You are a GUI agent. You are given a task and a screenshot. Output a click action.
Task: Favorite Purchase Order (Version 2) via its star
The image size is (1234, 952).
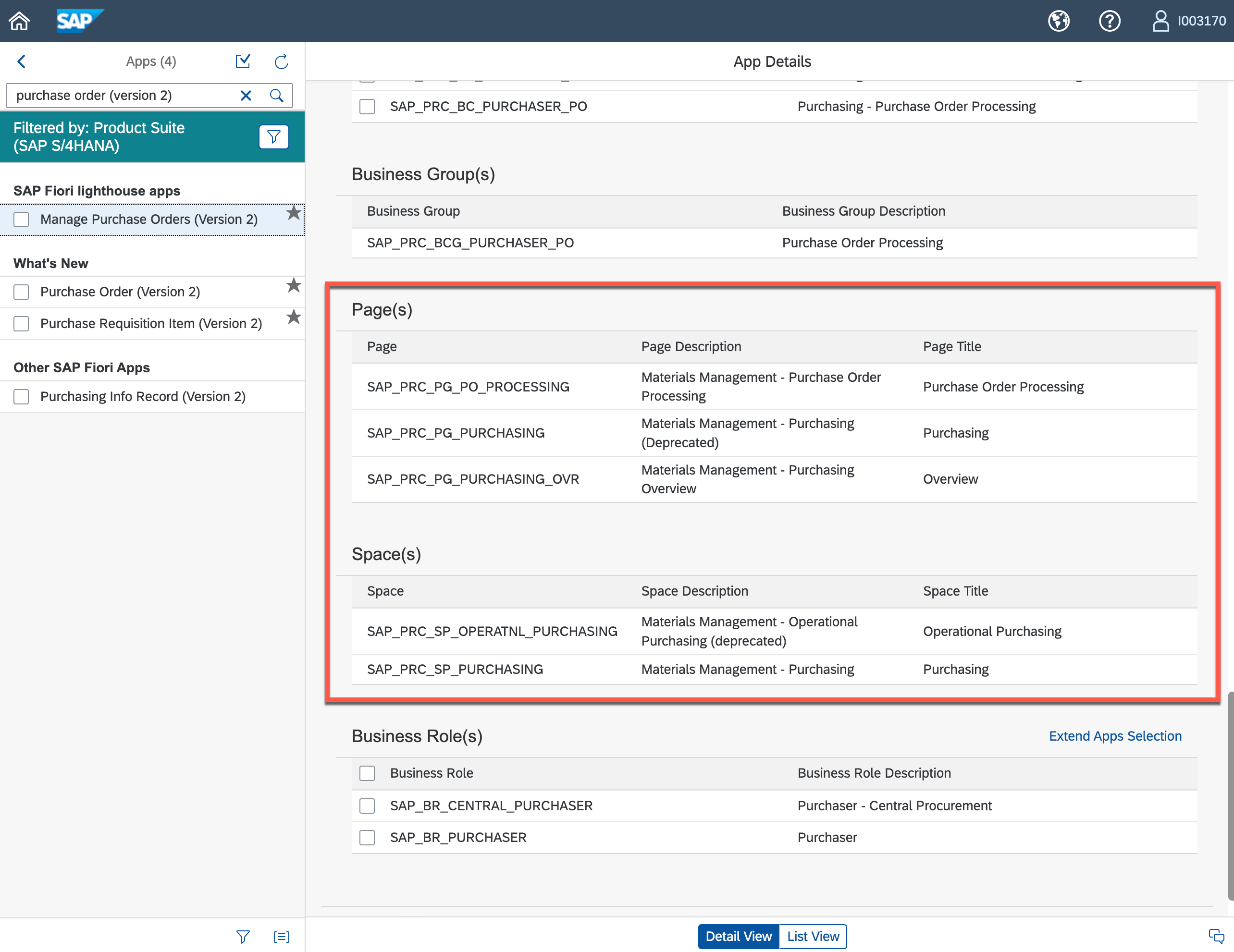(293, 286)
